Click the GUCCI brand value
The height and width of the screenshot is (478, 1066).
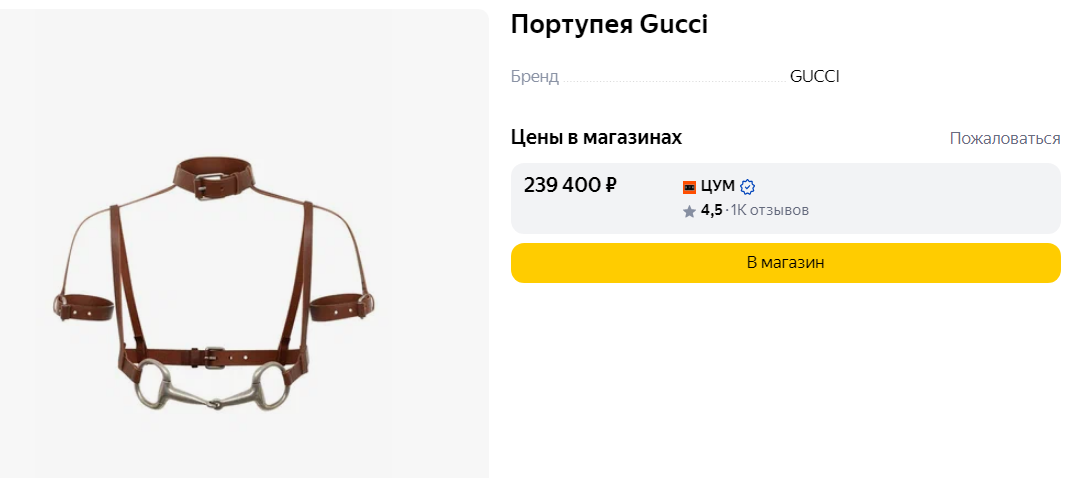click(x=814, y=76)
